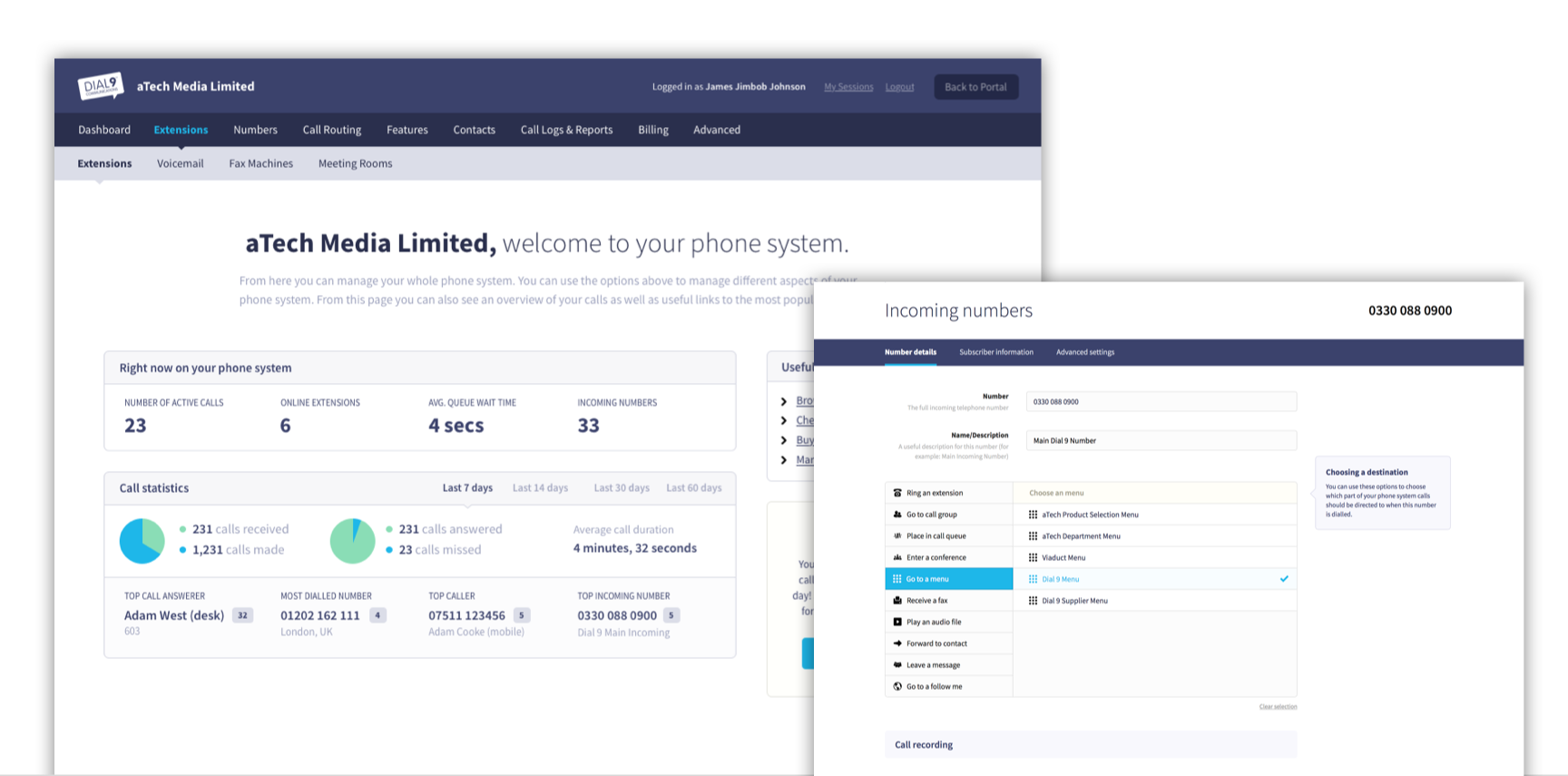This screenshot has width=1568, height=776.
Task: Select the Place in call queue icon
Action: 897,535
